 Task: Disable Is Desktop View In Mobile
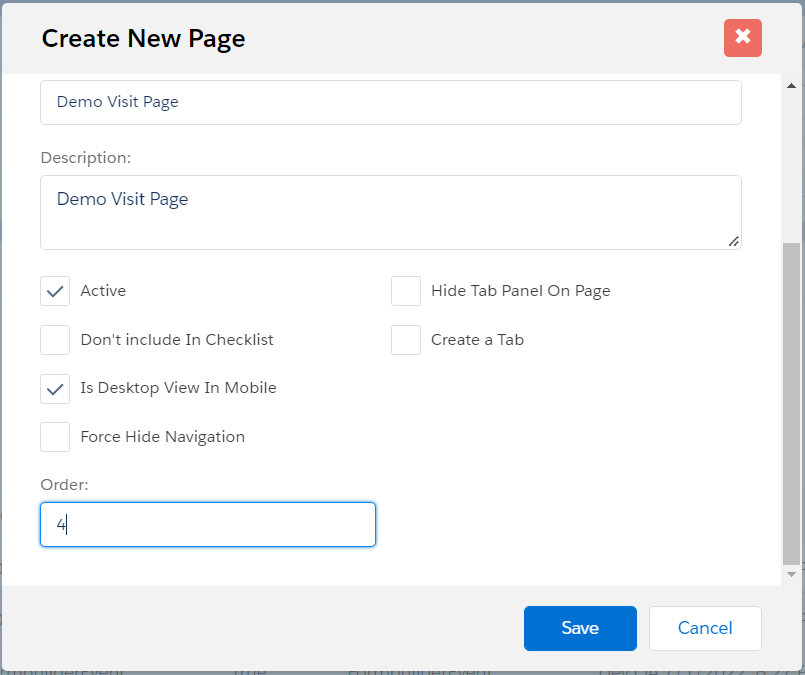coord(55,388)
